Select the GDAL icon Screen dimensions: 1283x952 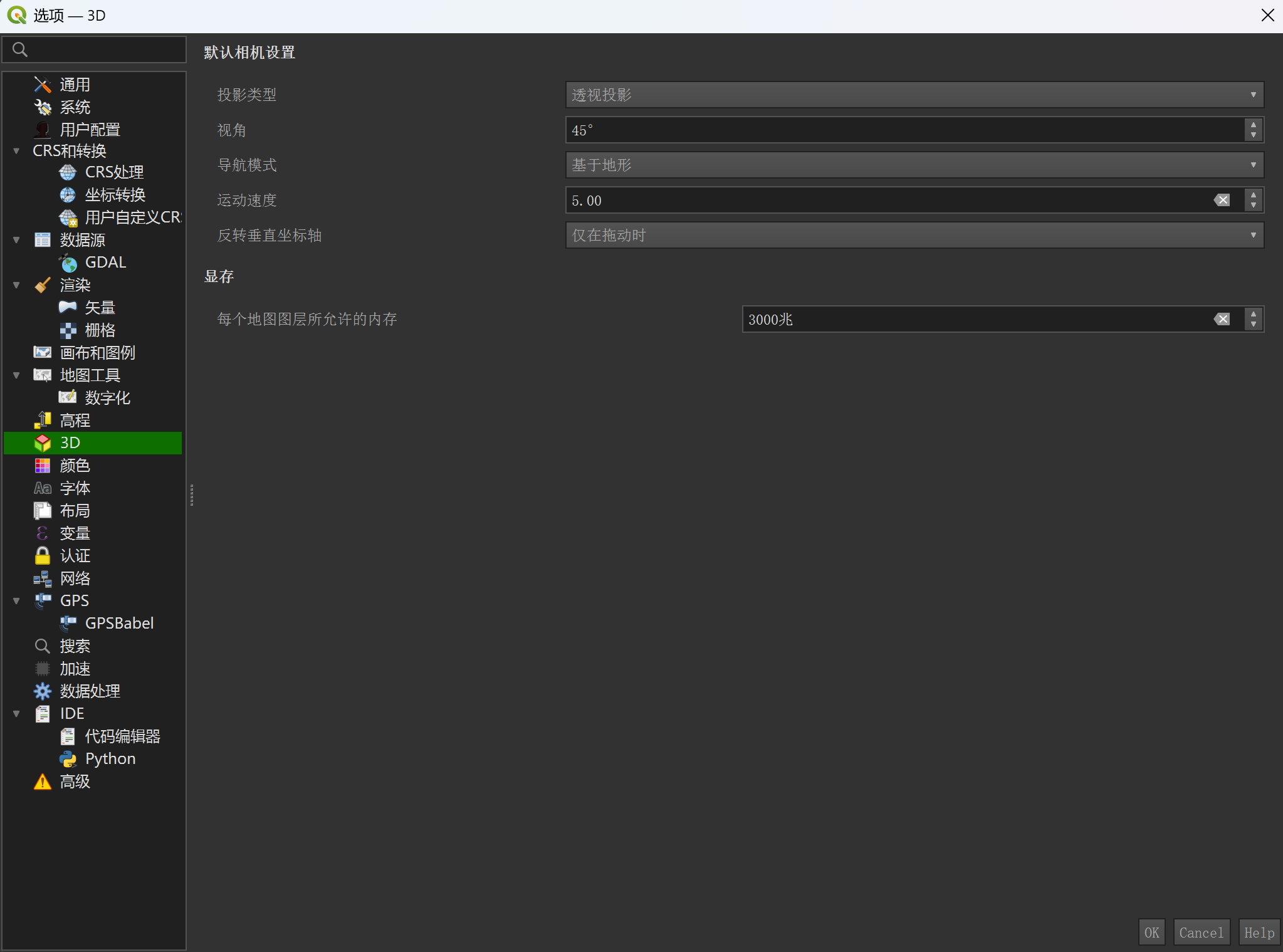coord(68,263)
